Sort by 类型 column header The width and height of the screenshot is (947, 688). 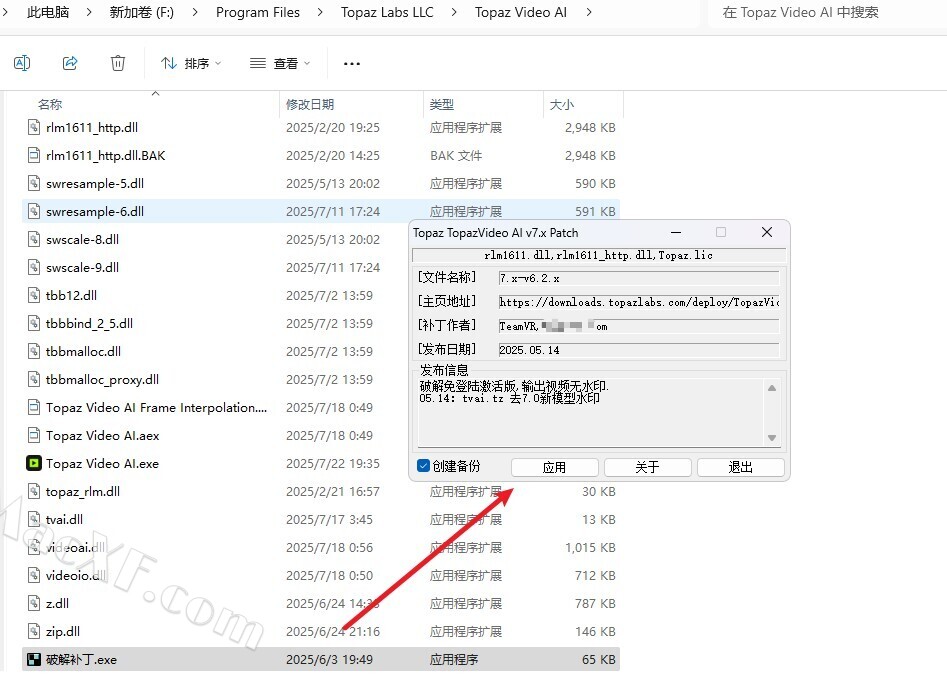point(441,104)
